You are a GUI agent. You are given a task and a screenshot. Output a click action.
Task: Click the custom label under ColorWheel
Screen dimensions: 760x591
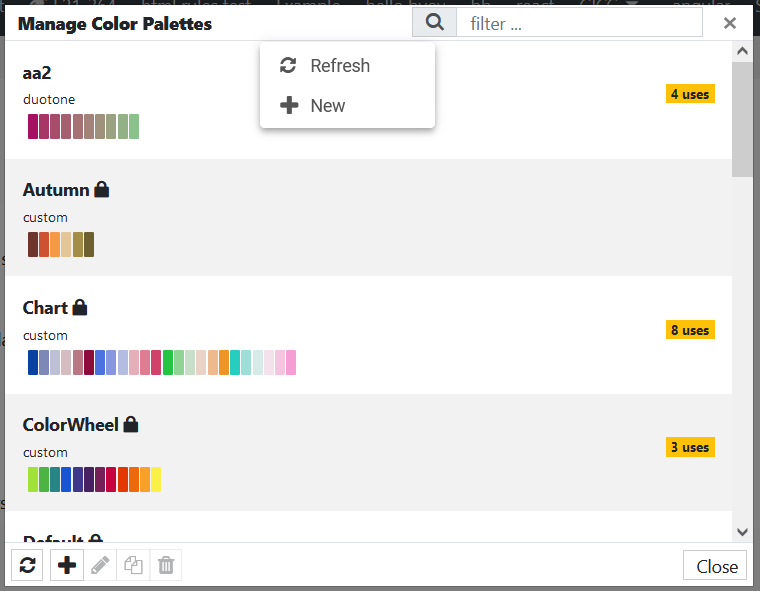click(45, 452)
